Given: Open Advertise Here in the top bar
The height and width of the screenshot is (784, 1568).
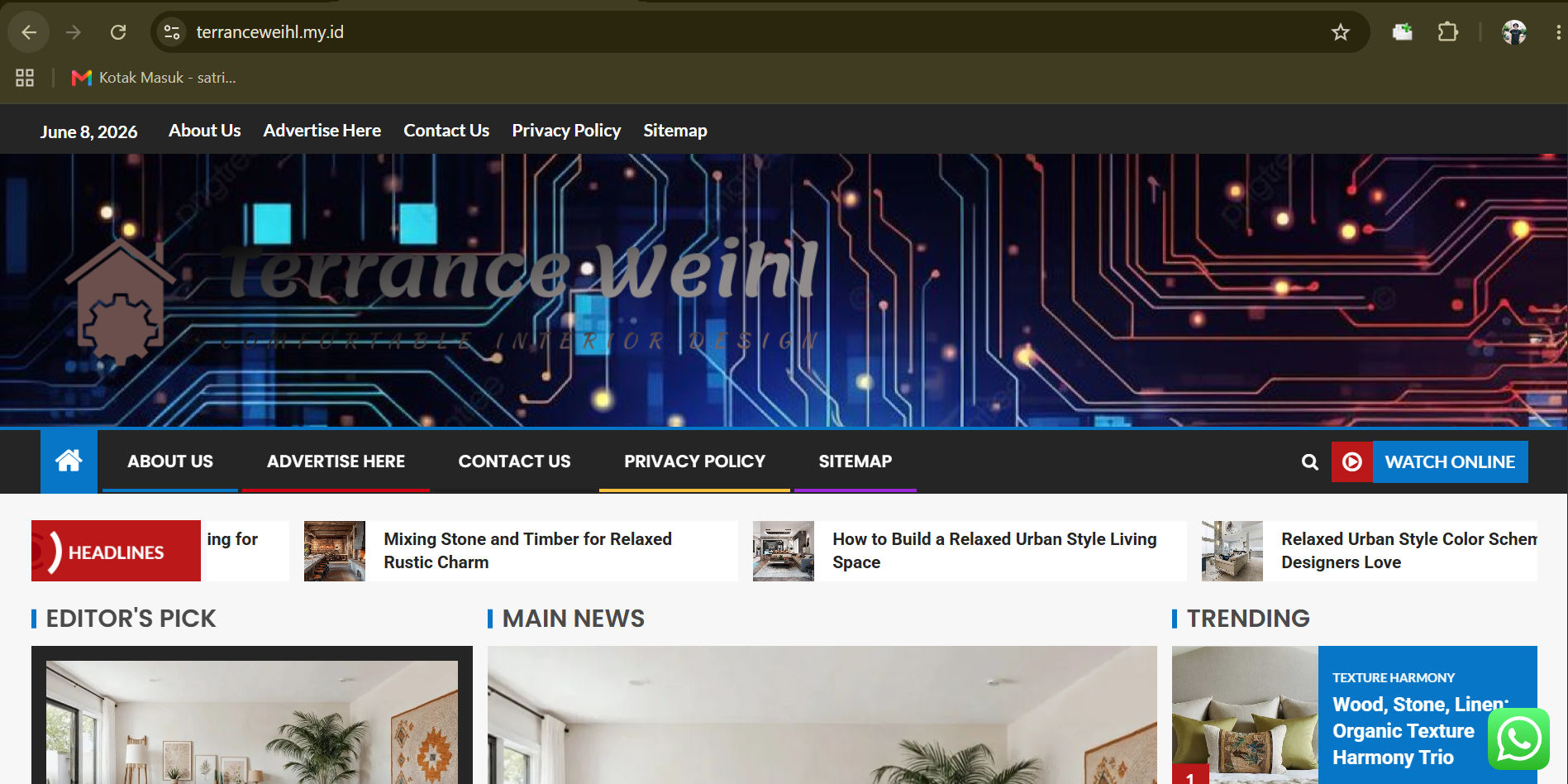Looking at the screenshot, I should tap(322, 131).
